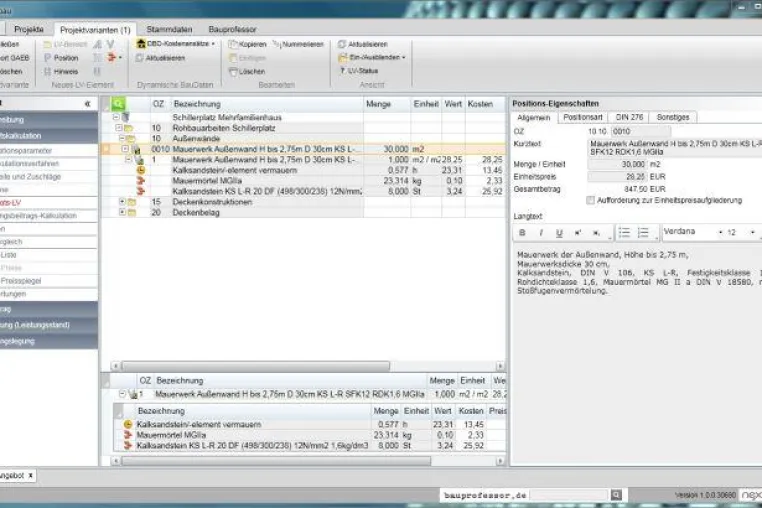Screen dimensions: 762x508
Task: Apply Underline in the Langtext editor toolbar
Action: point(559,233)
